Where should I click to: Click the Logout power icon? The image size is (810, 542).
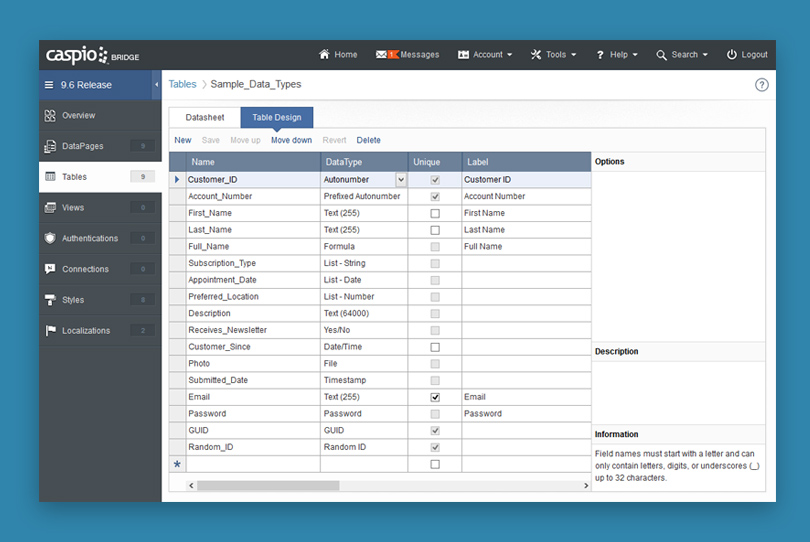[731, 54]
